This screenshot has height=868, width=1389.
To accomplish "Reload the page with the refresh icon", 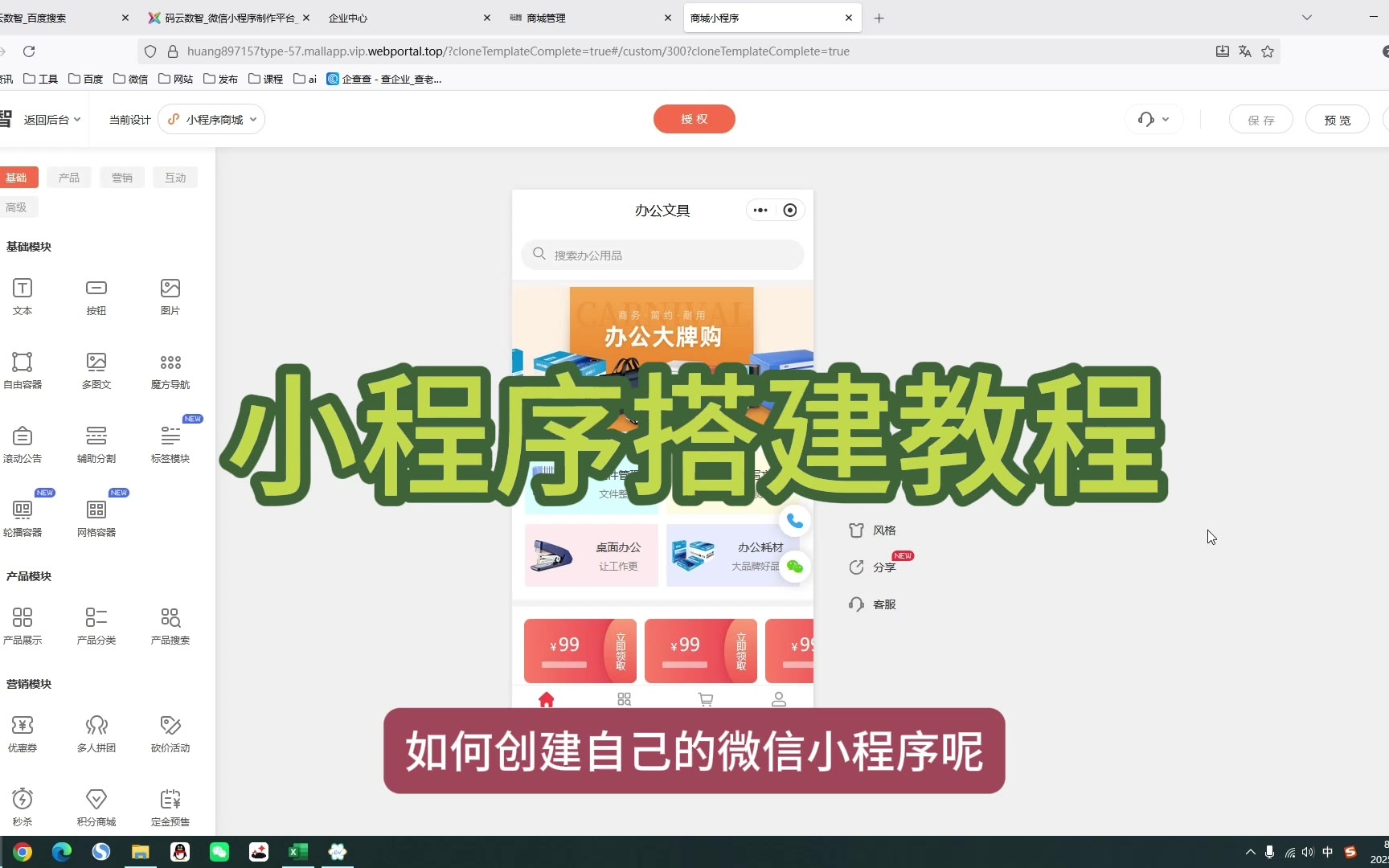I will click(x=29, y=51).
